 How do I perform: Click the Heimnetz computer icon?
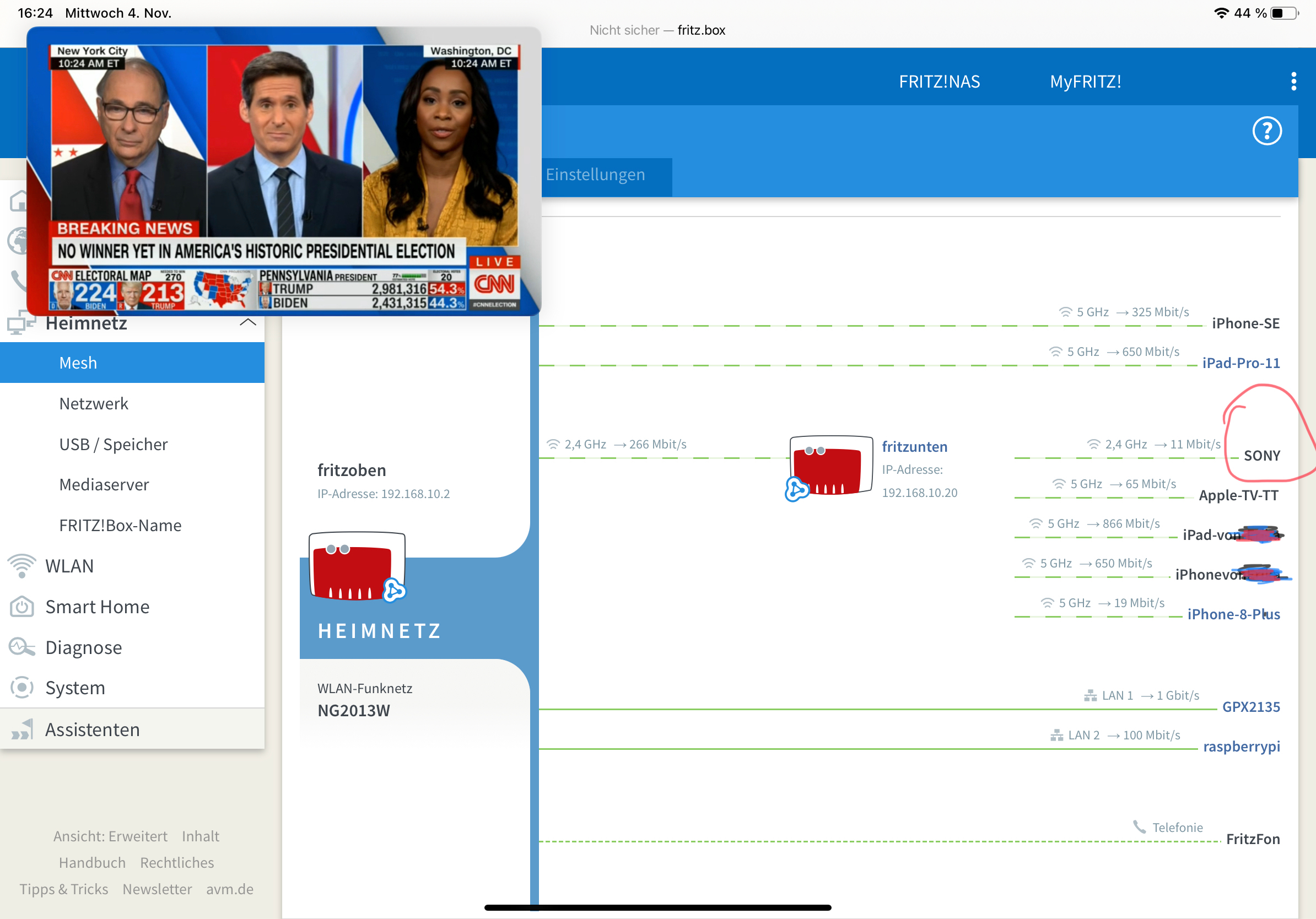coord(20,322)
